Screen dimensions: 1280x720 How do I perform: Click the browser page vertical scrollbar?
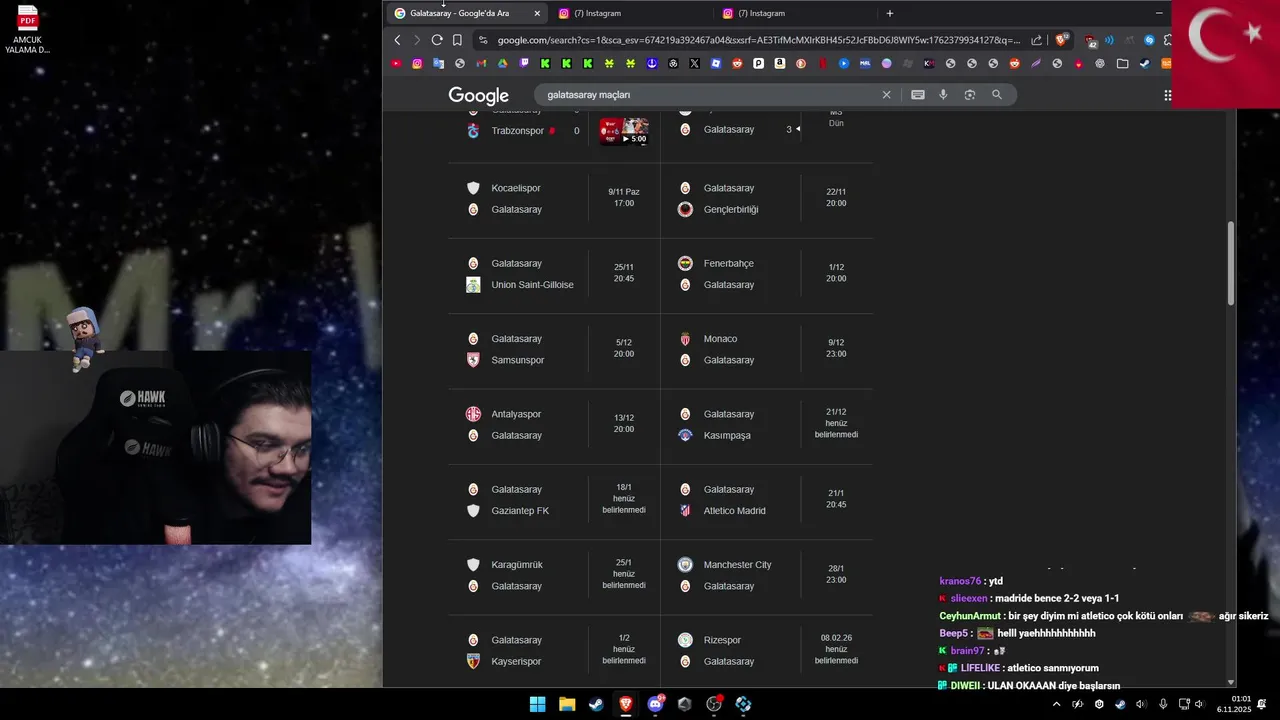[1231, 263]
